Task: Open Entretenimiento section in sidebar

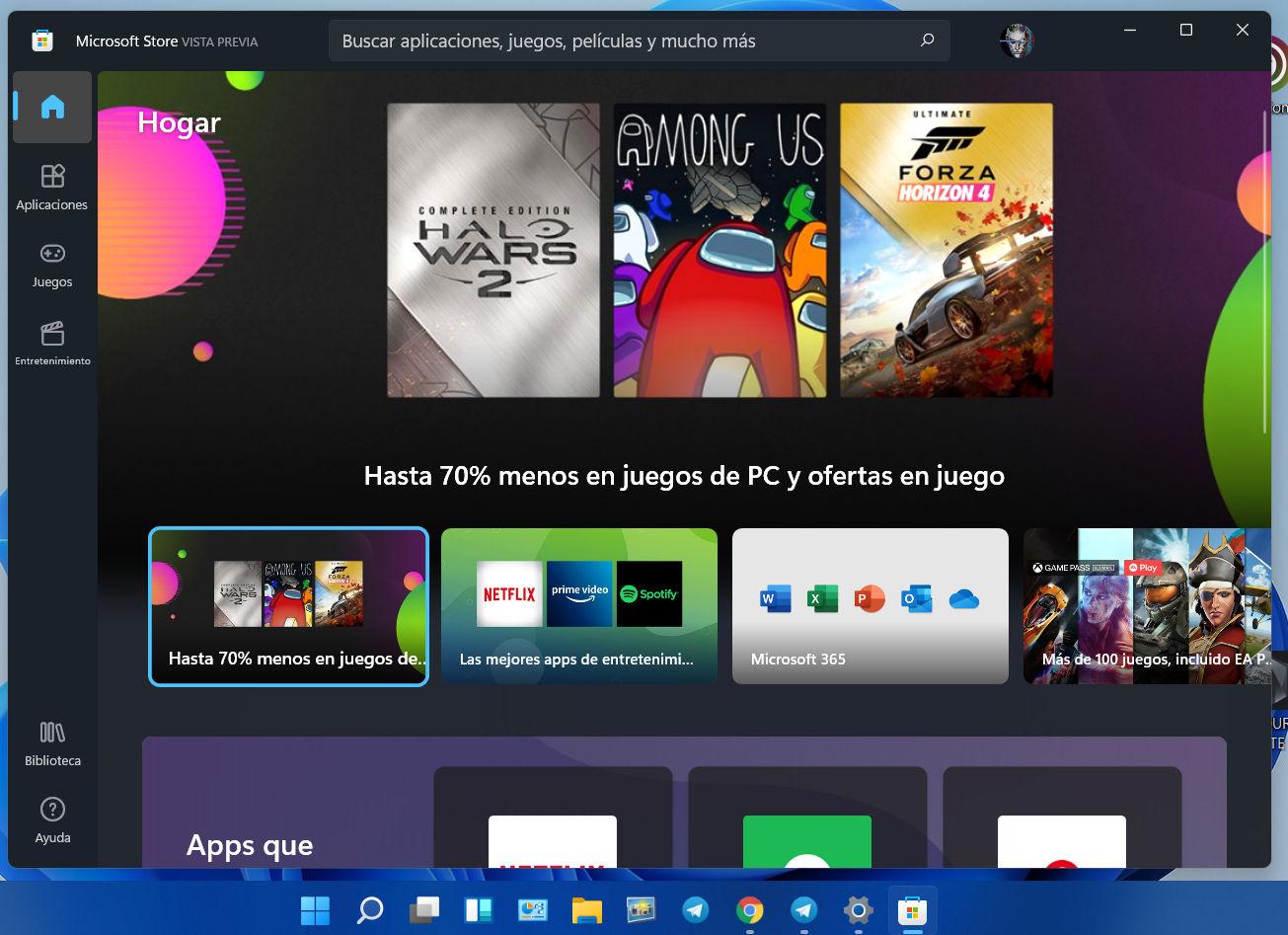Action: pos(52,343)
